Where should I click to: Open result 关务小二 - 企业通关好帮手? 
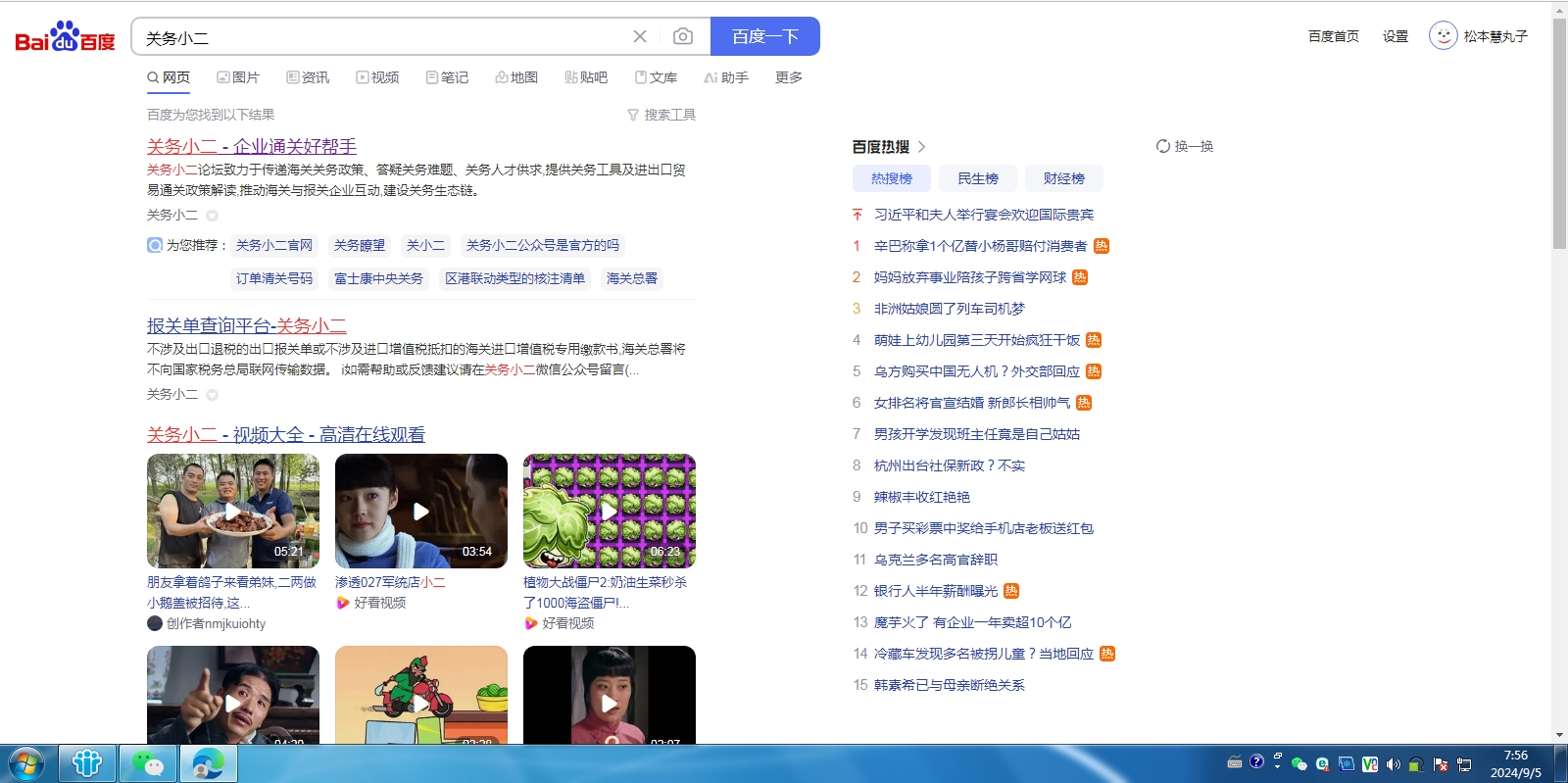point(252,146)
